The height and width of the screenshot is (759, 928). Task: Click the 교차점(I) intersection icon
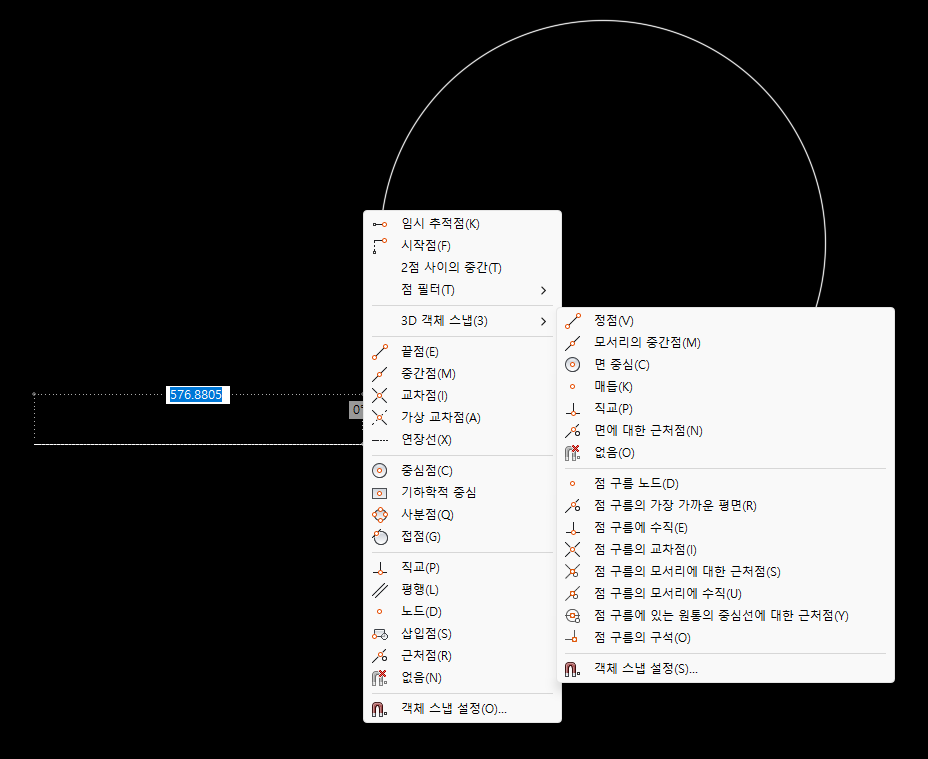[x=380, y=396]
